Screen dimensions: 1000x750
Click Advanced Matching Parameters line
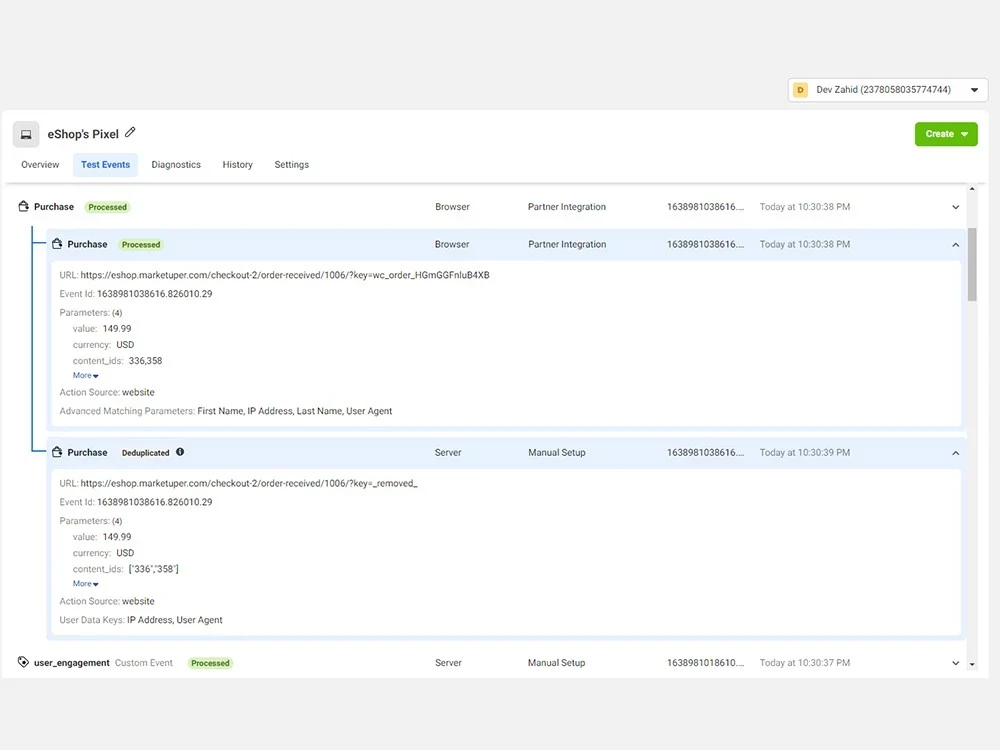click(226, 411)
